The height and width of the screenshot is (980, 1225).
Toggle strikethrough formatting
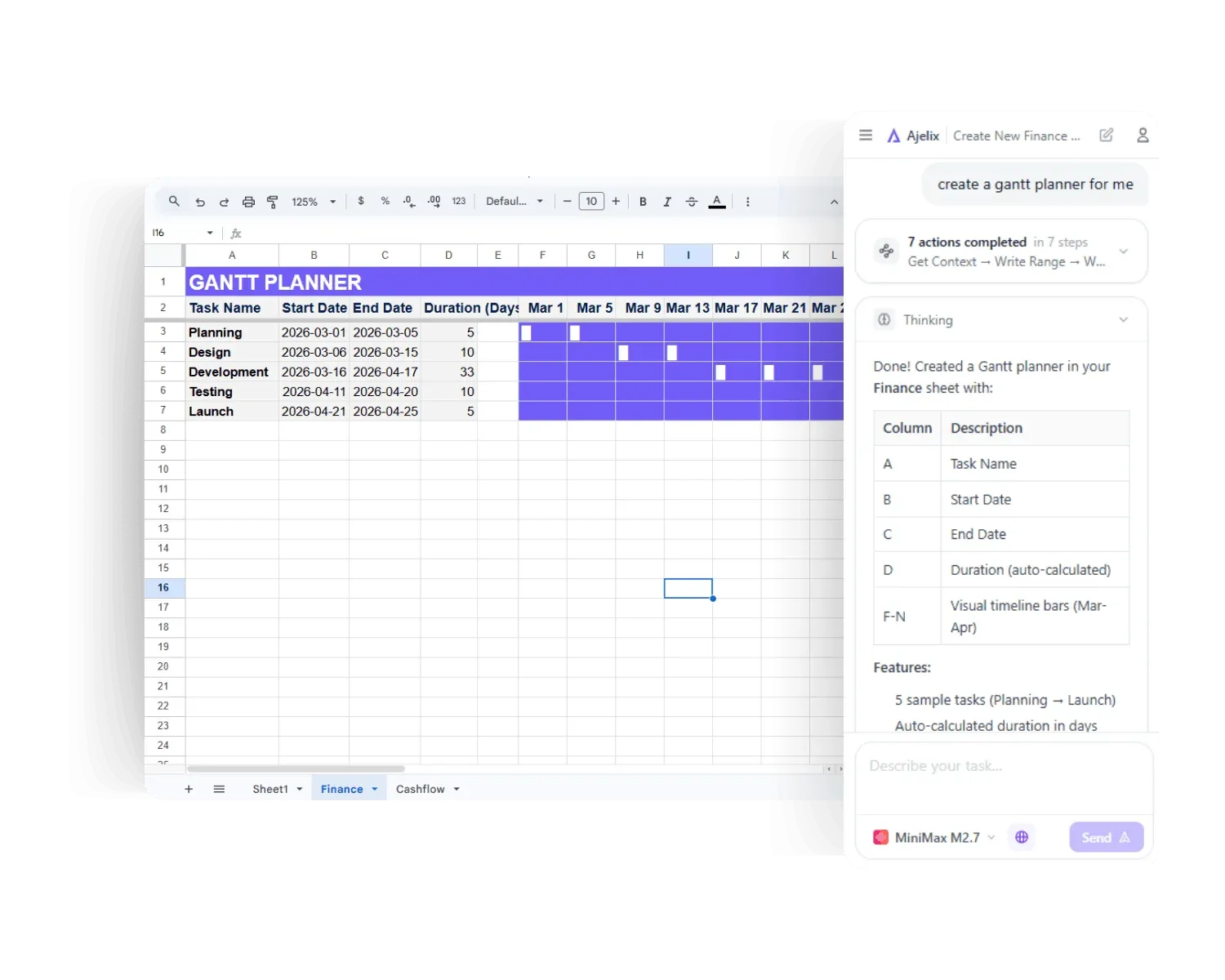(x=692, y=201)
